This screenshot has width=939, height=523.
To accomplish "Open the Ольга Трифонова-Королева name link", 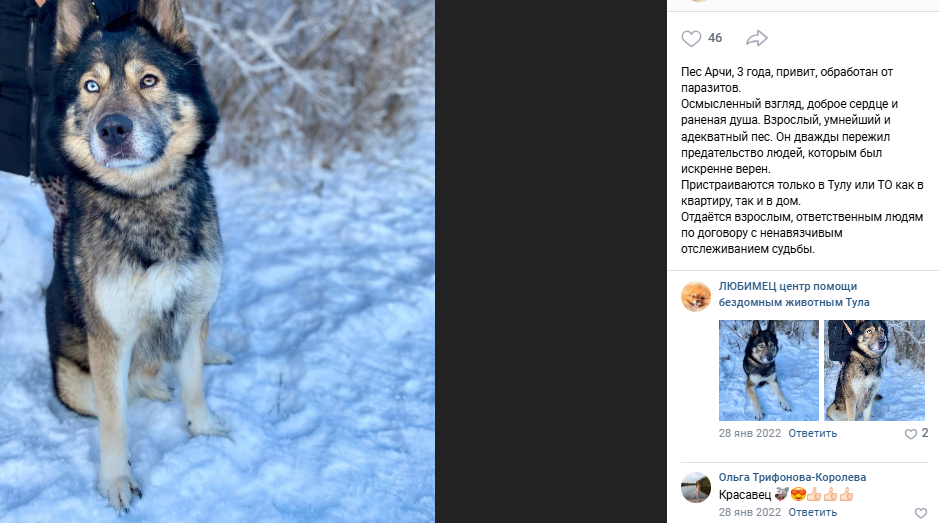I will (792, 477).
